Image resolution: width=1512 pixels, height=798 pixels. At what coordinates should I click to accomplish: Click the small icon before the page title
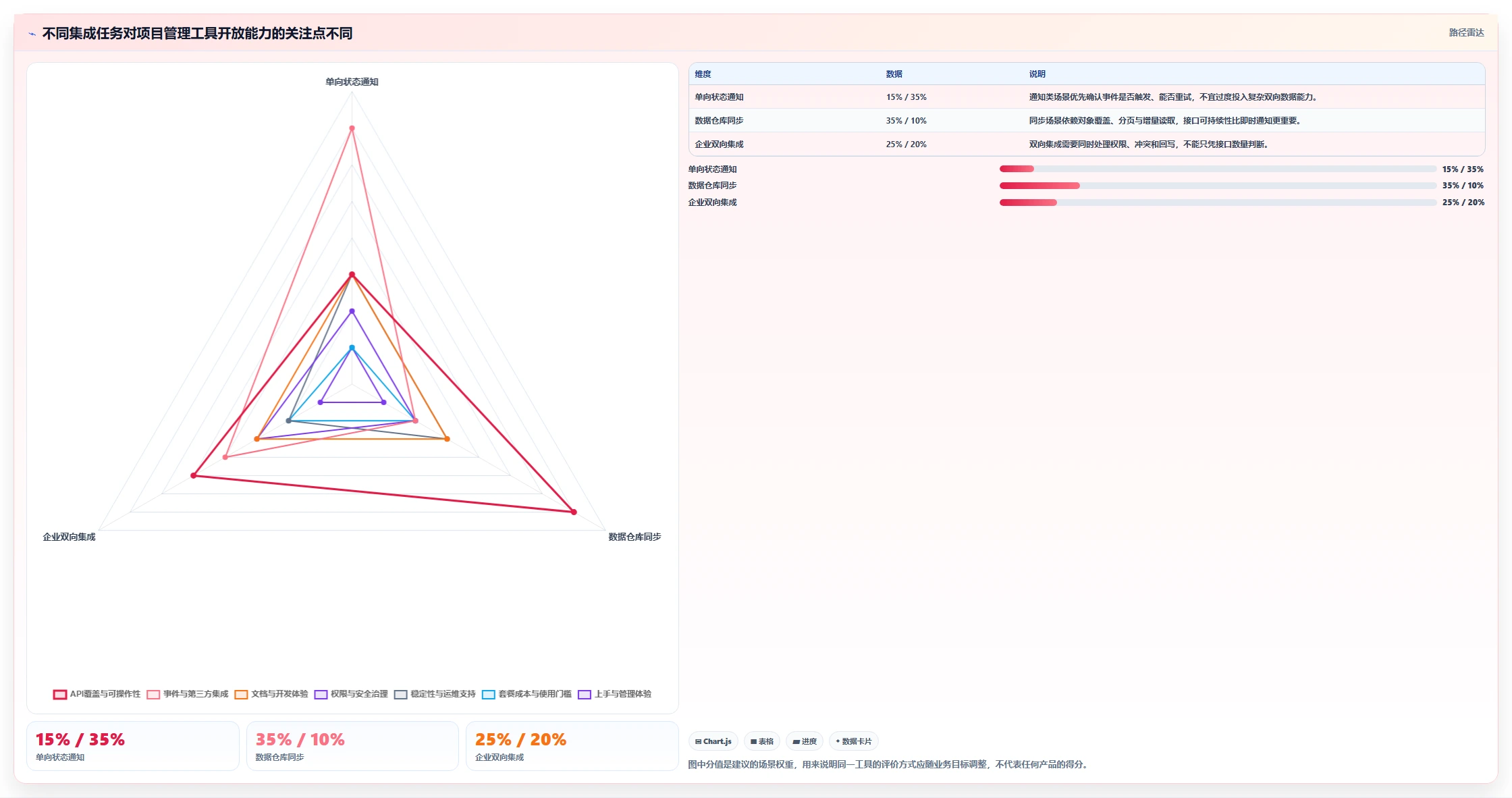click(32, 34)
